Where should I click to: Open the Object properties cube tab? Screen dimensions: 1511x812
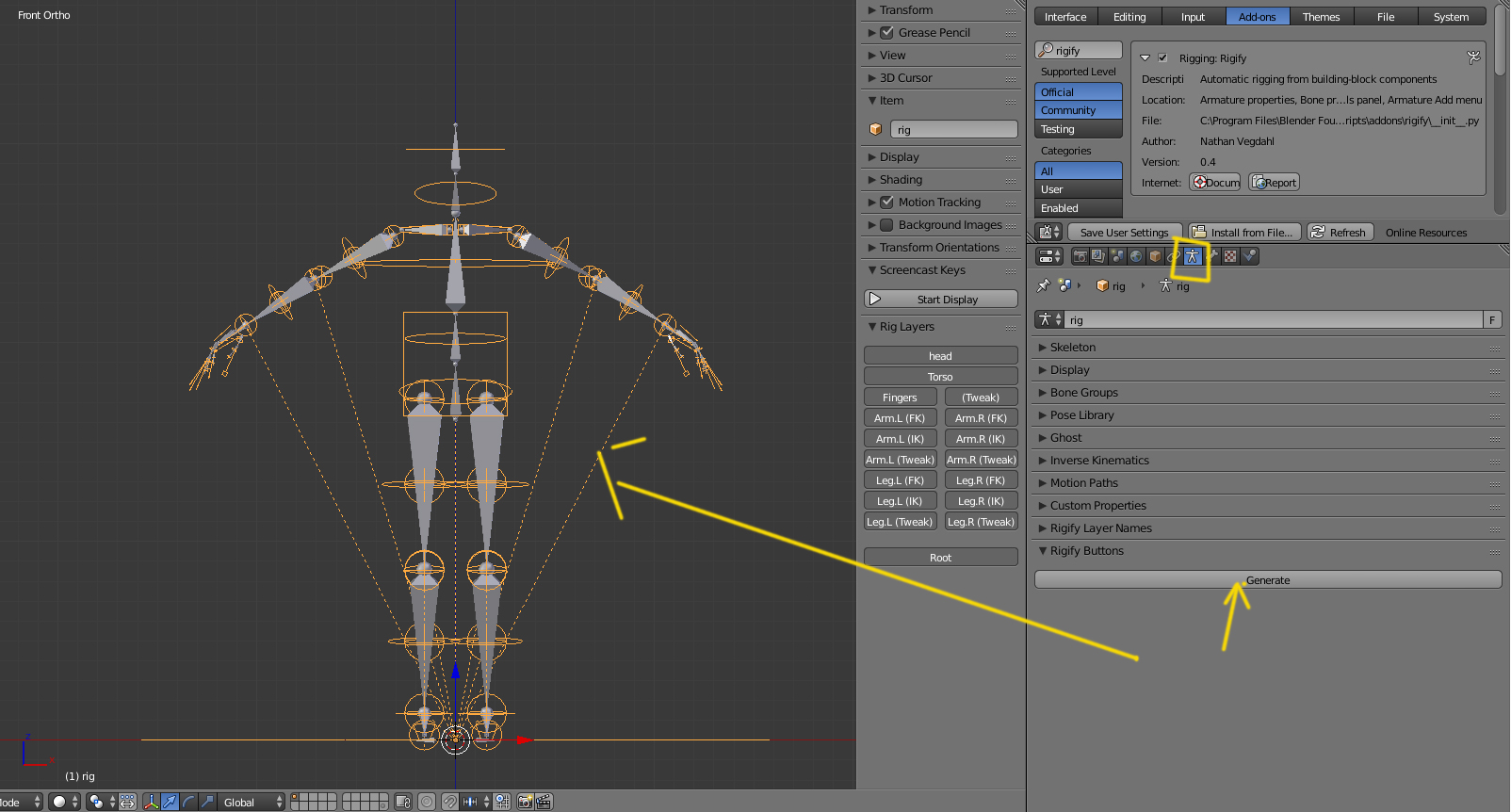pyautogui.click(x=1155, y=256)
